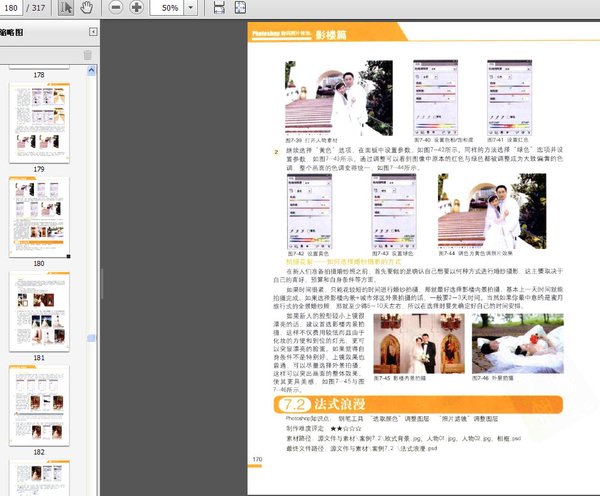
Task: Click the 缩略图 panel title
Action: pos(14,32)
